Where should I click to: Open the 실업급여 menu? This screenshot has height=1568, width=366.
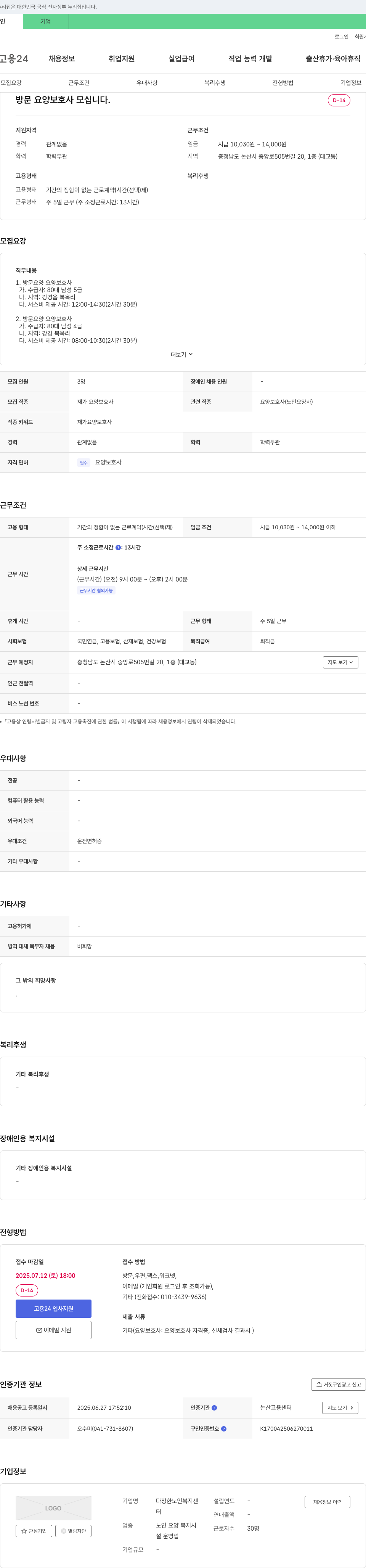(x=181, y=58)
